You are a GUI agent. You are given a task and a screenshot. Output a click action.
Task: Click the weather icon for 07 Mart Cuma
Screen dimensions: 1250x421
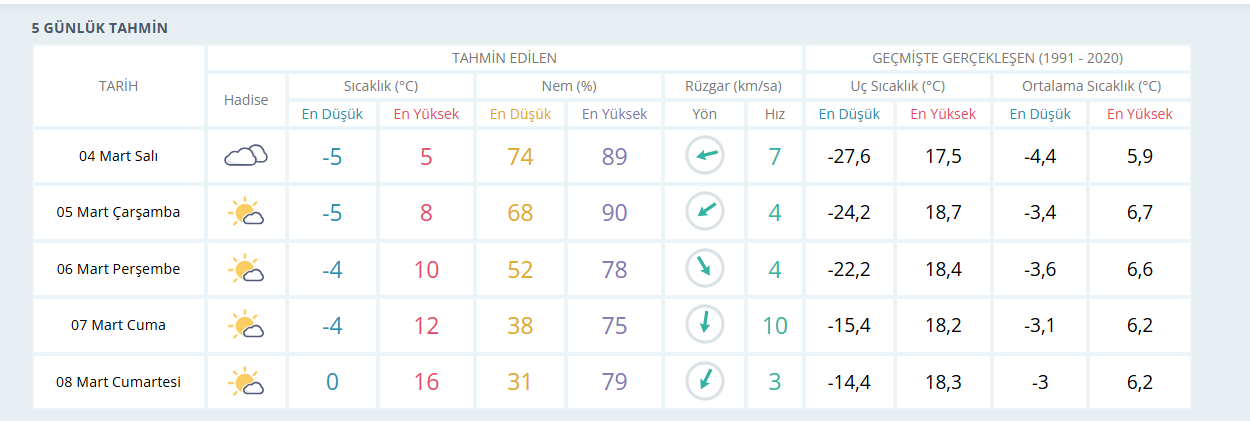click(245, 325)
